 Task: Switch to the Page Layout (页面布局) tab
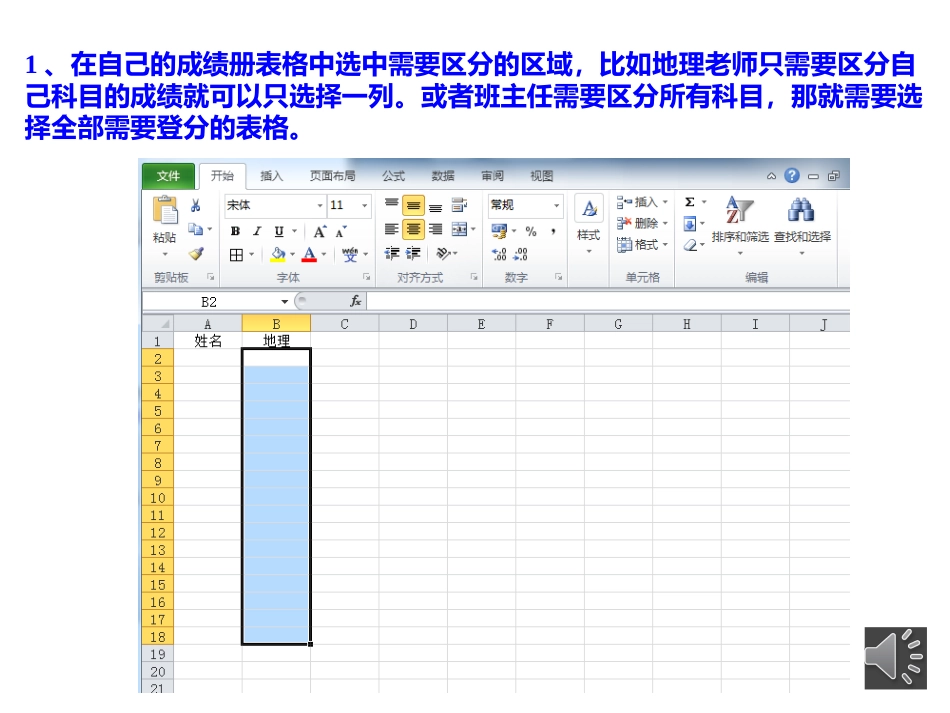point(332,176)
